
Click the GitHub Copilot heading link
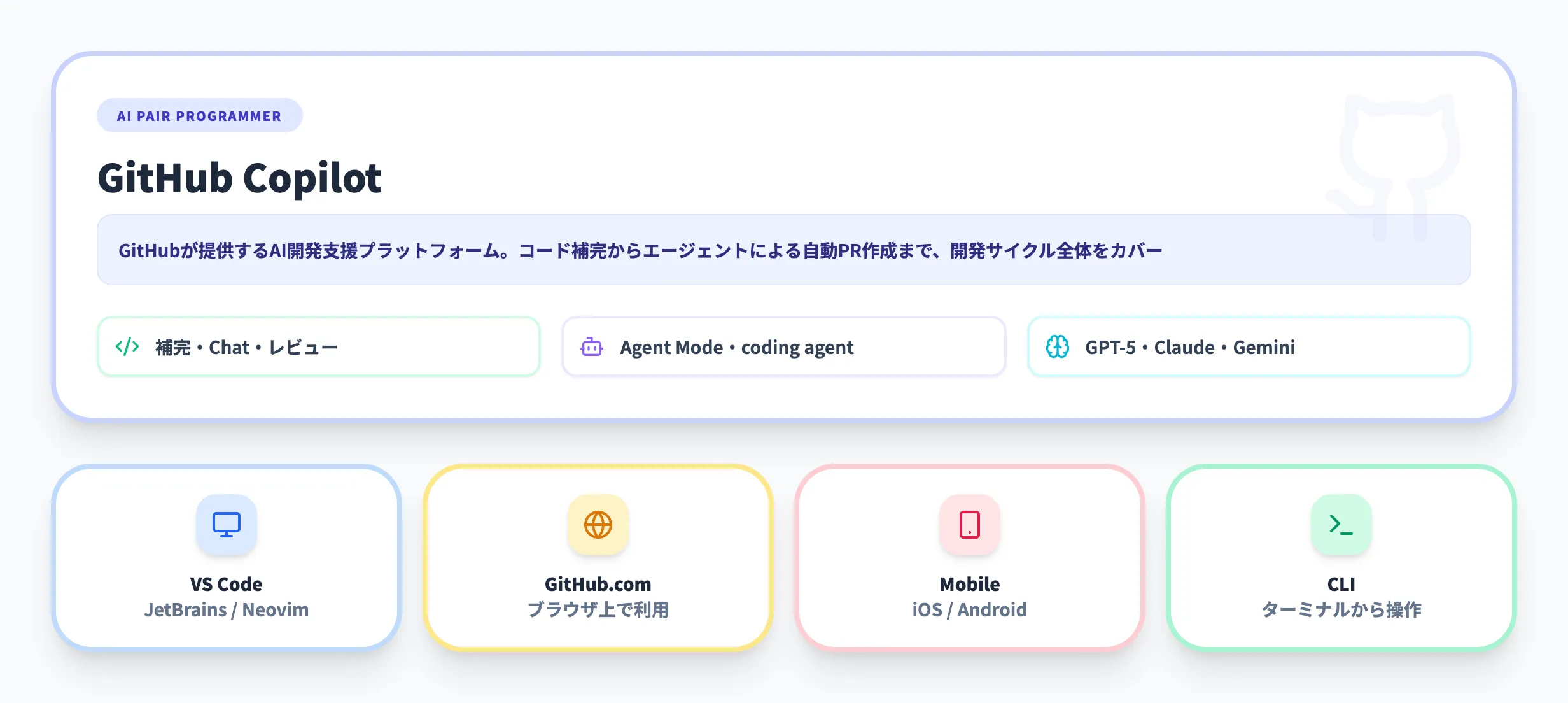tap(239, 177)
